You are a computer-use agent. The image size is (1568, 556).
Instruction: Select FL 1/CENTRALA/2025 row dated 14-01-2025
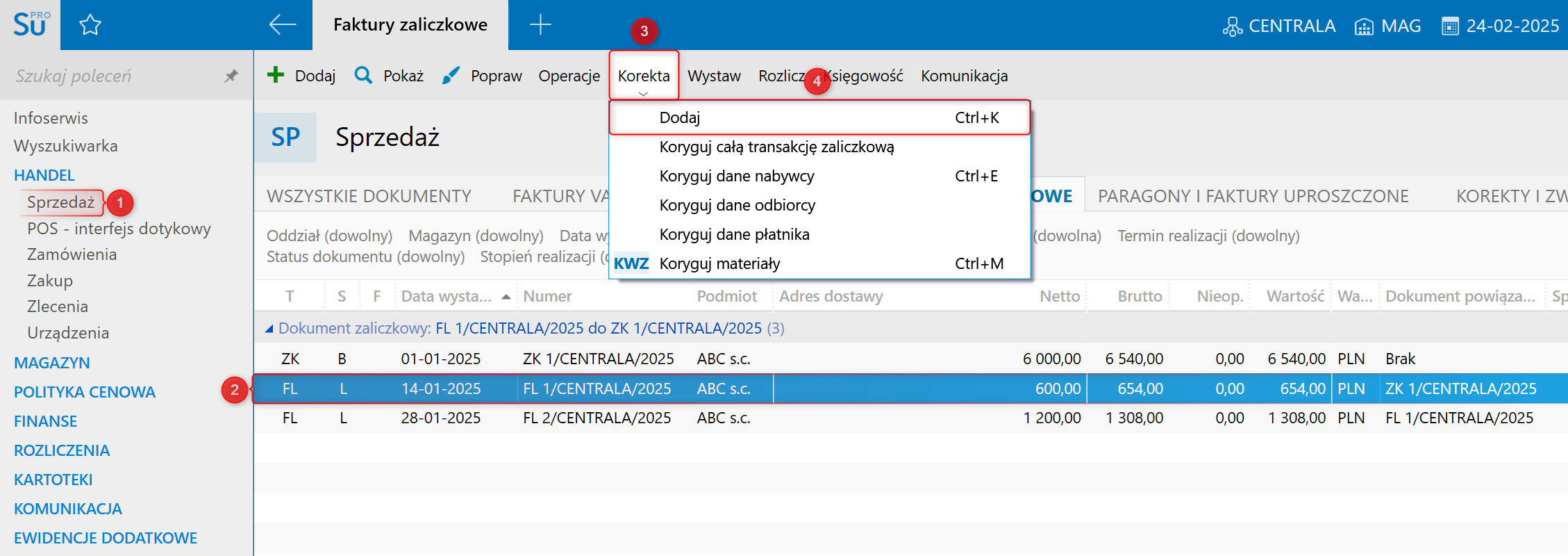[x=911, y=389]
